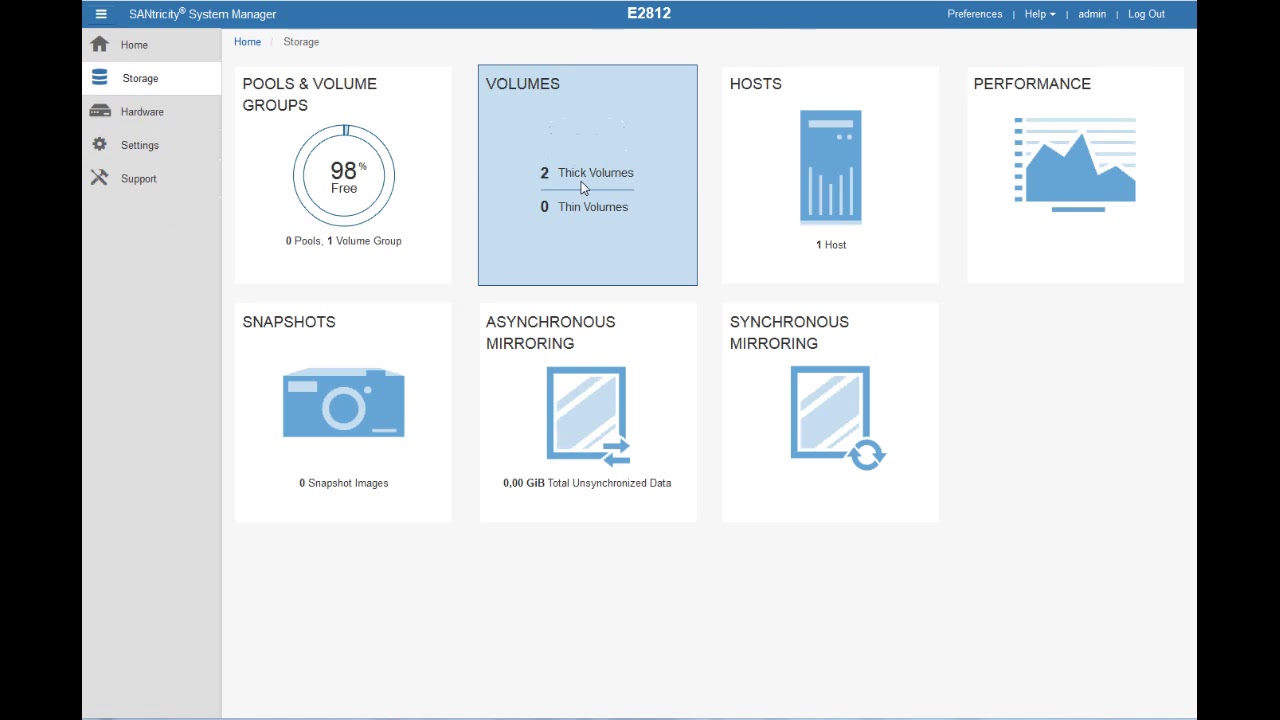Viewport: 1280px width, 720px height.
Task: Open the Pools & Volume Groups heading
Action: click(310, 94)
